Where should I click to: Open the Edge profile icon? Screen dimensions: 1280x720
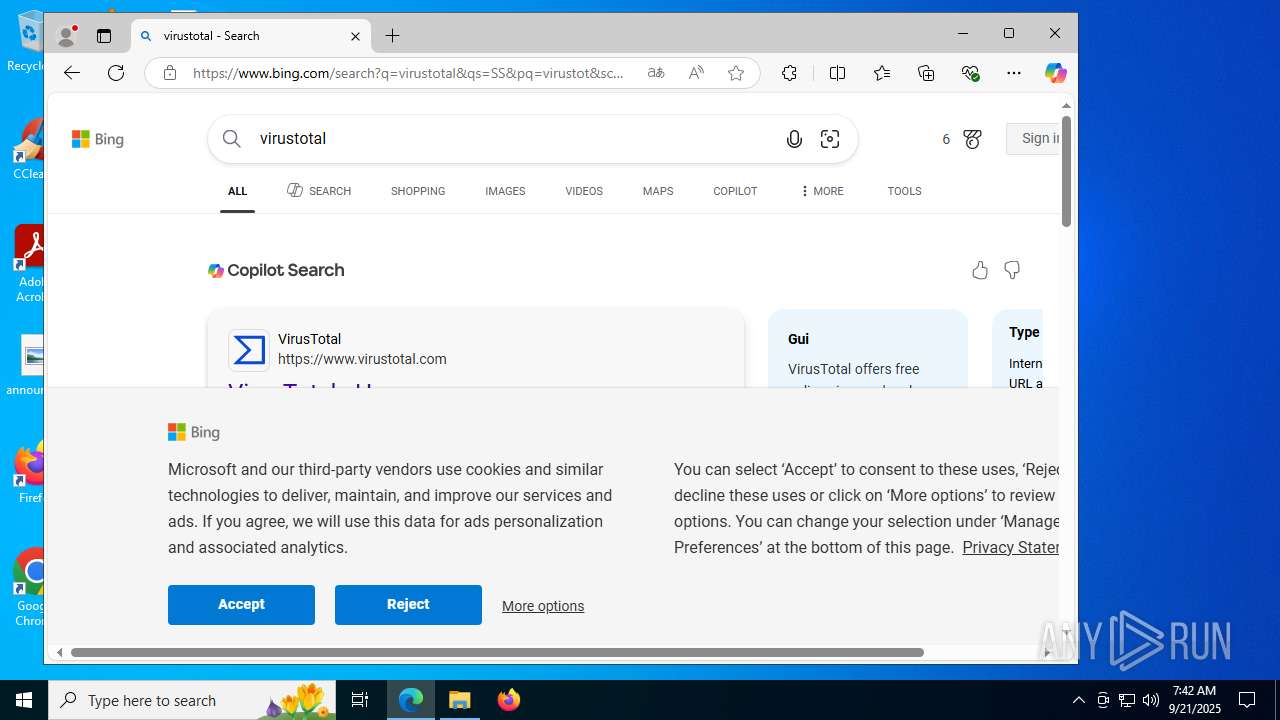(x=67, y=36)
